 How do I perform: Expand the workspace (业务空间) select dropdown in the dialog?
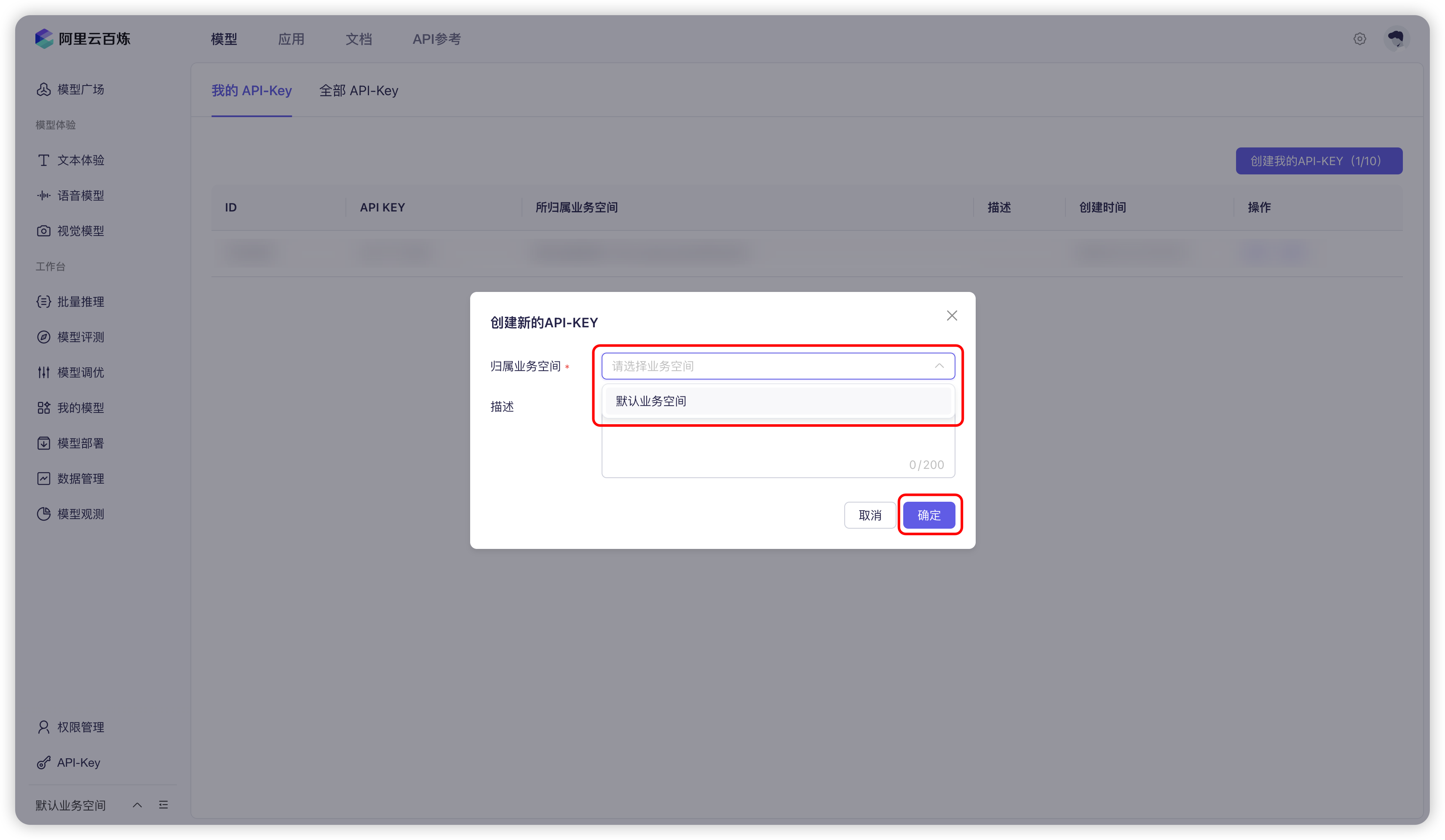[778, 366]
